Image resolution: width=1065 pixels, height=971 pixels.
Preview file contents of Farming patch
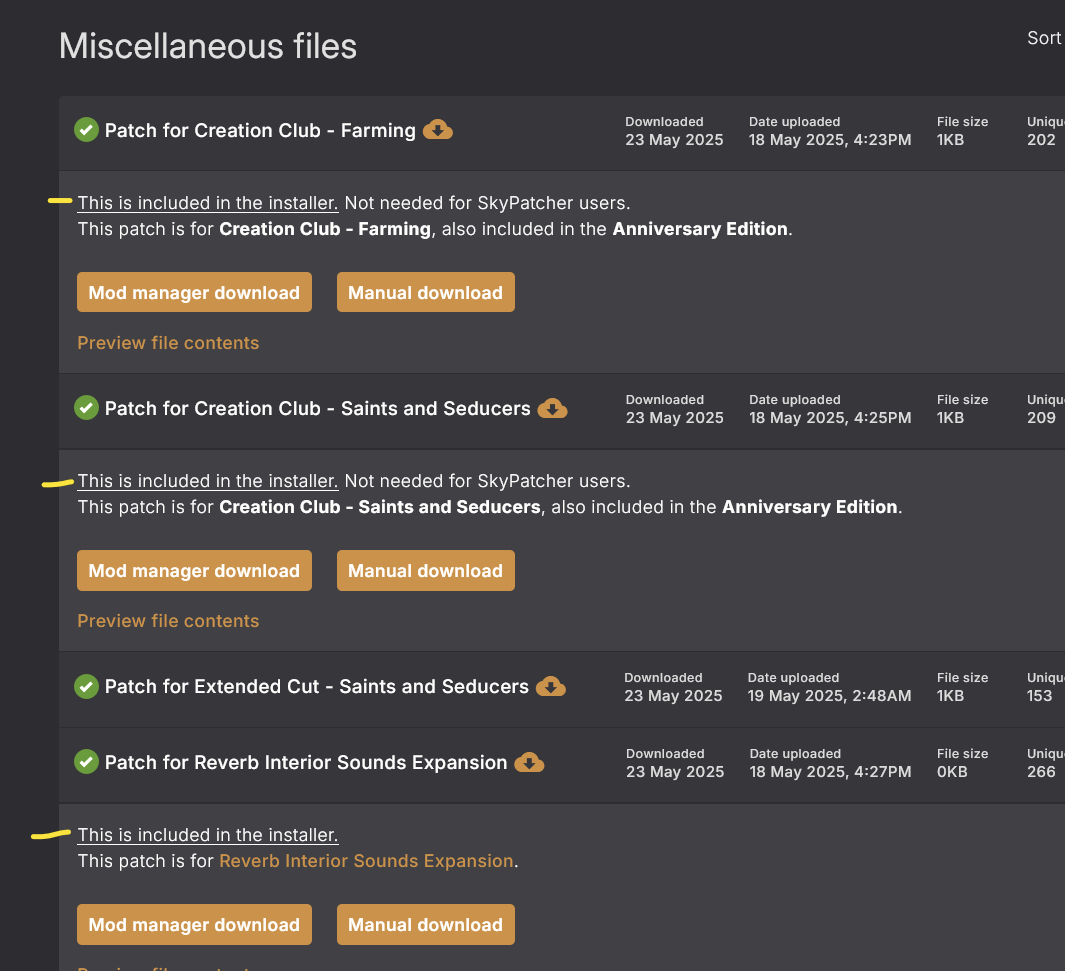click(x=168, y=343)
